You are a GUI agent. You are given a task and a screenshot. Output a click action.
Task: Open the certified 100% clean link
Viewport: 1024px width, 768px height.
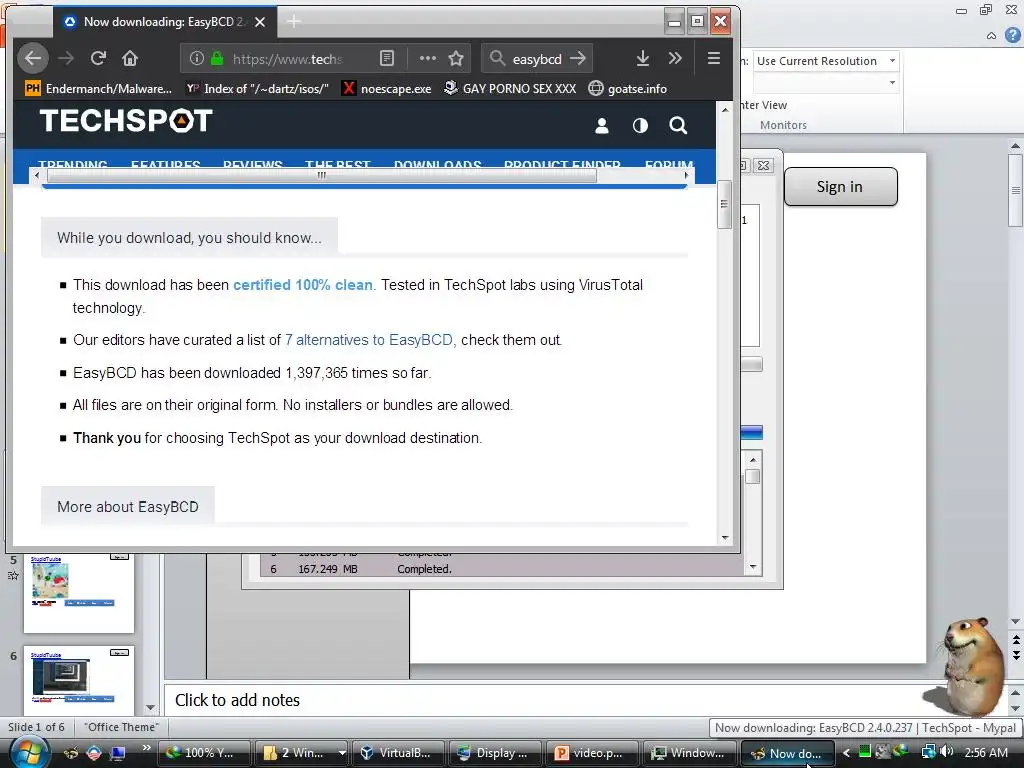pos(303,285)
